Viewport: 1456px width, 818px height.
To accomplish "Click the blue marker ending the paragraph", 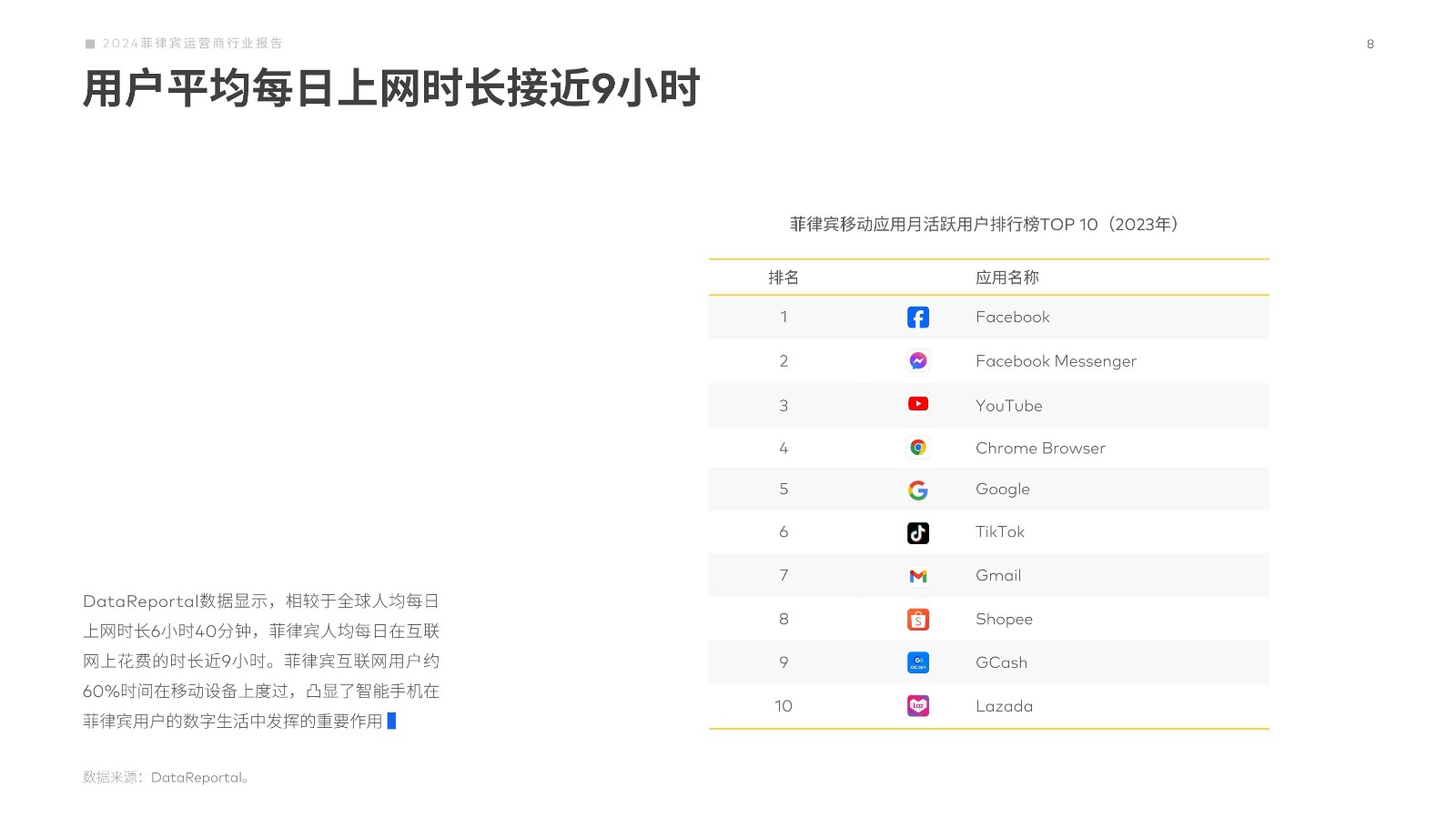I will (x=391, y=721).
